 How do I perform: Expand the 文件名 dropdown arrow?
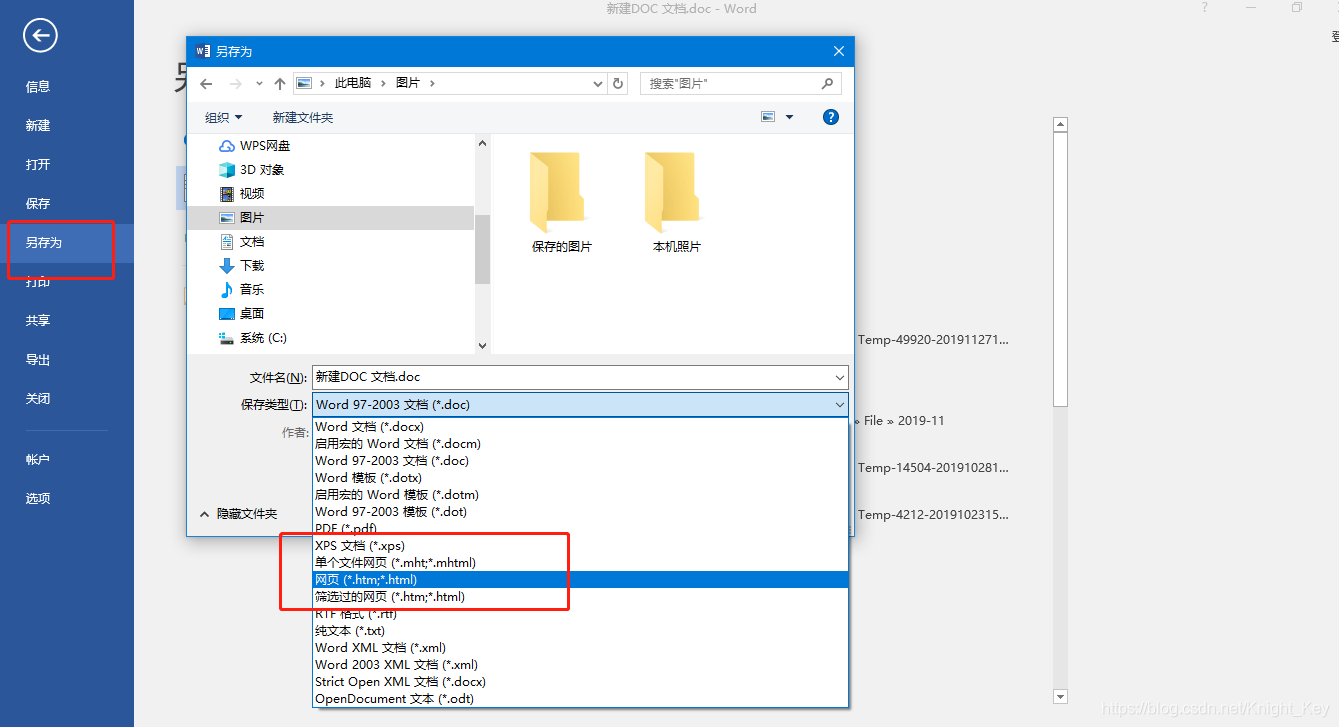839,377
